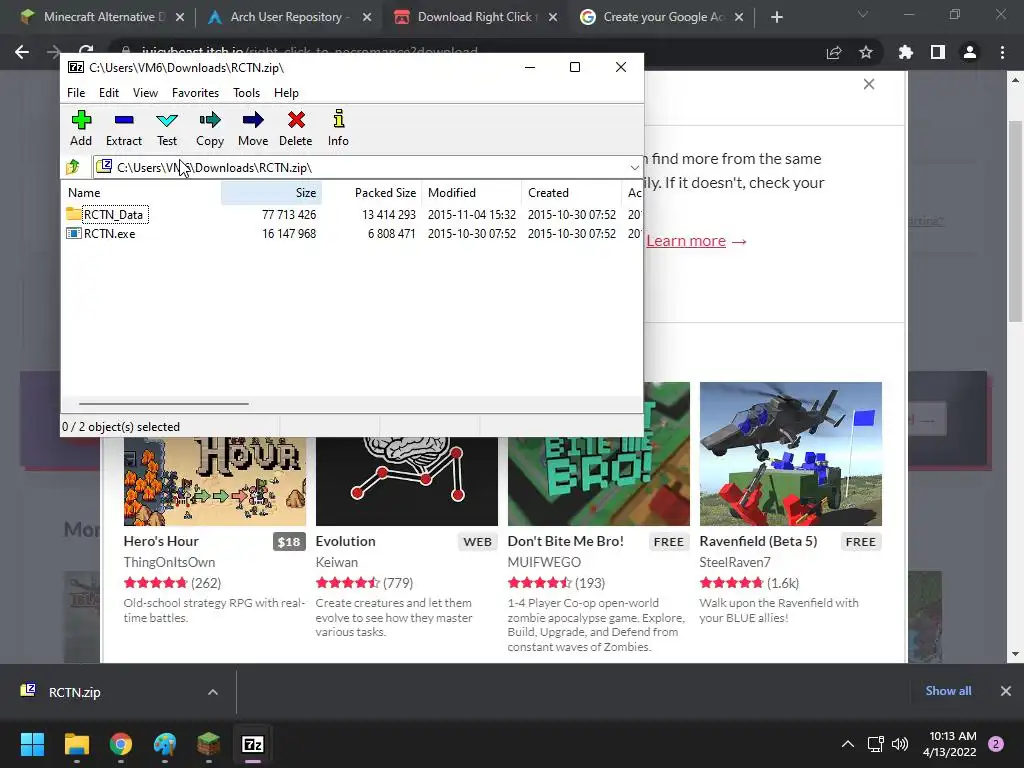Image resolution: width=1024 pixels, height=768 pixels.
Task: Click Show all downloads
Action: 948,690
